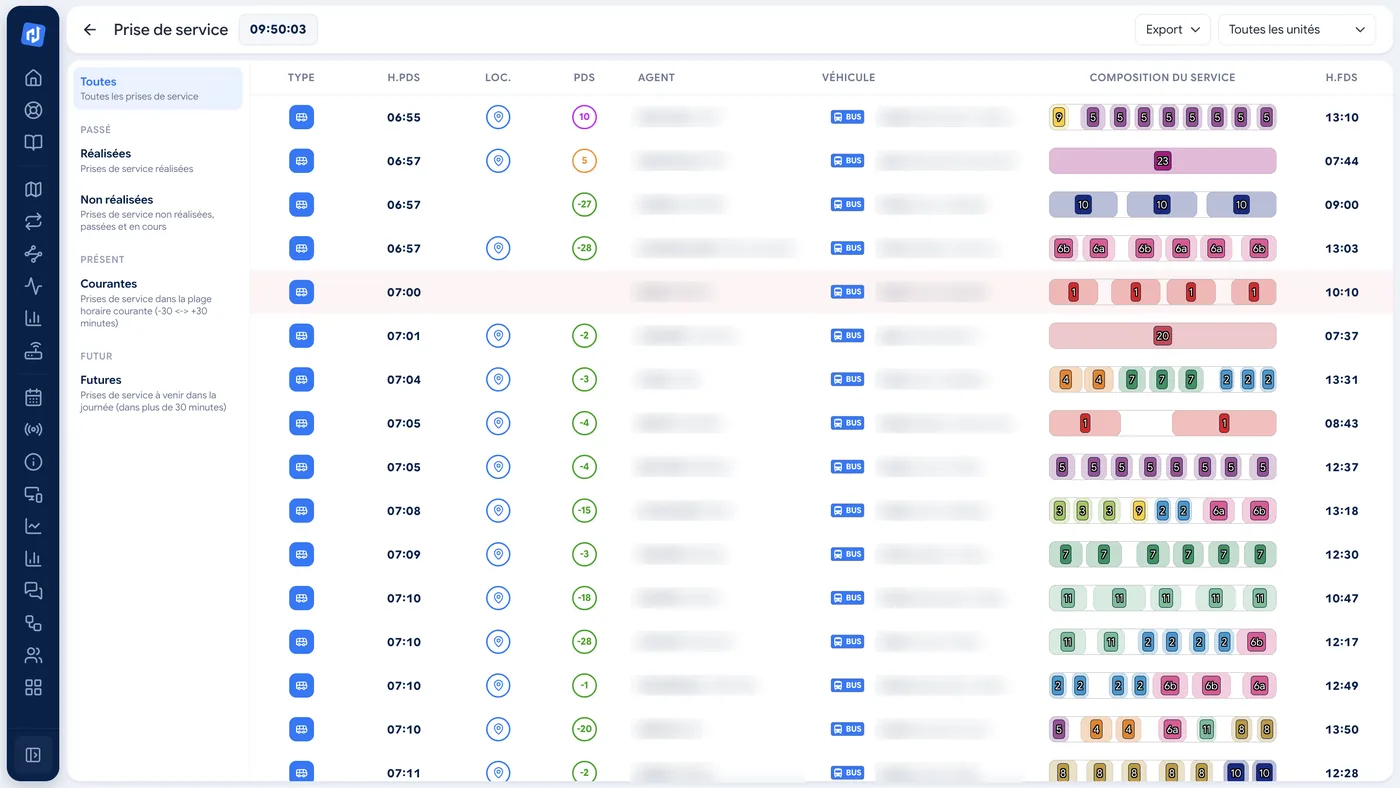Screen dimensions: 1400x788
Task: Click the BUS vehicle badge in the 07:01 row
Action: tap(847, 336)
